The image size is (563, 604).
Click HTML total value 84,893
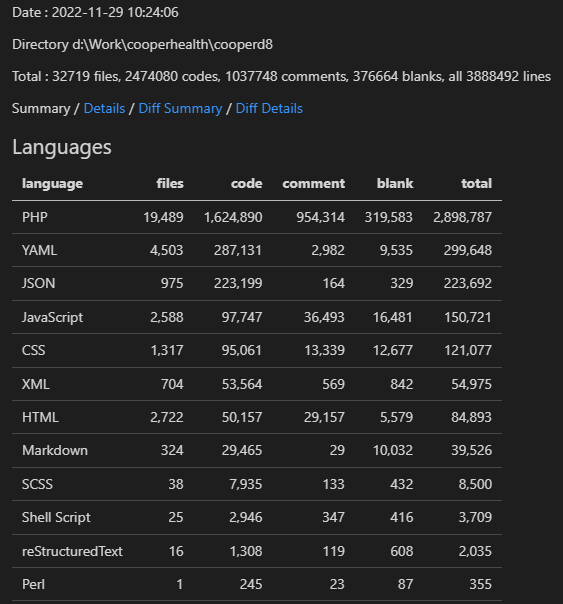pyautogui.click(x=472, y=418)
